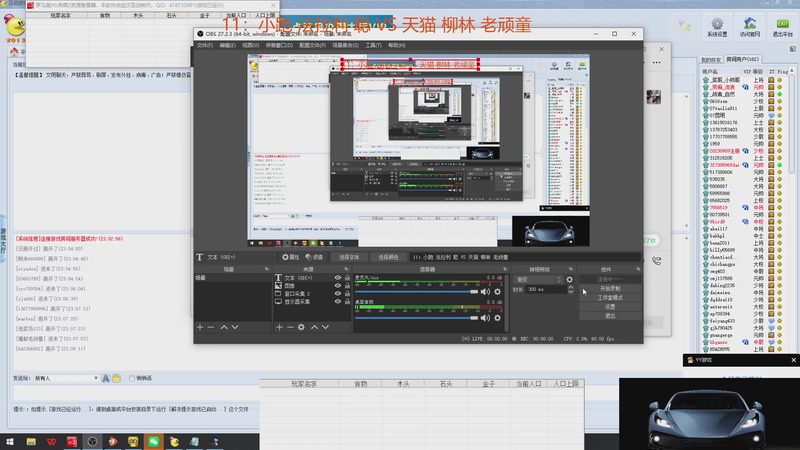Click the Windows Start button

click(10, 442)
